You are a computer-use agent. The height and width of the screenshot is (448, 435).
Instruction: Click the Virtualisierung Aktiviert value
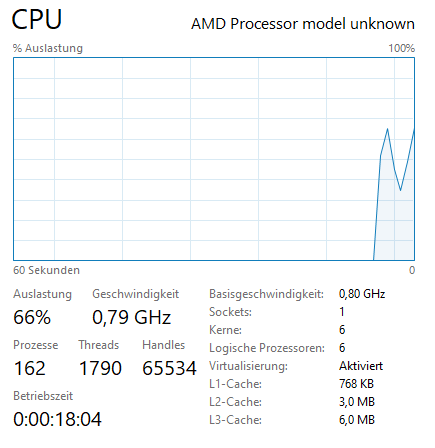tap(361, 366)
